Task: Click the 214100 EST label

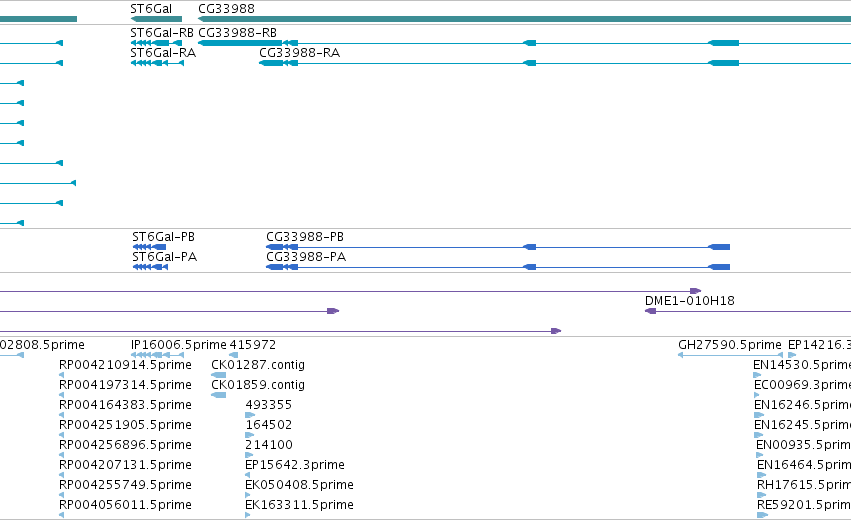Action: point(269,445)
